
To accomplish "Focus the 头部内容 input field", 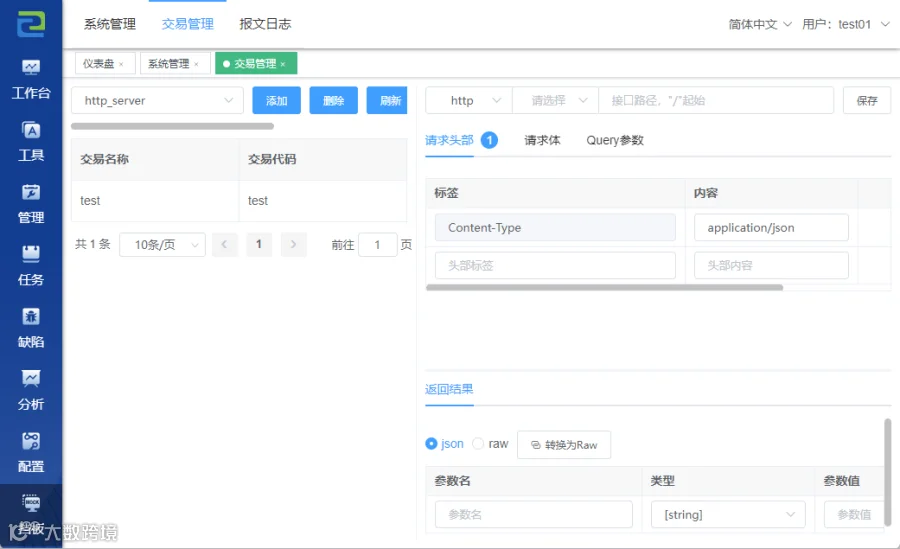I will point(771,265).
